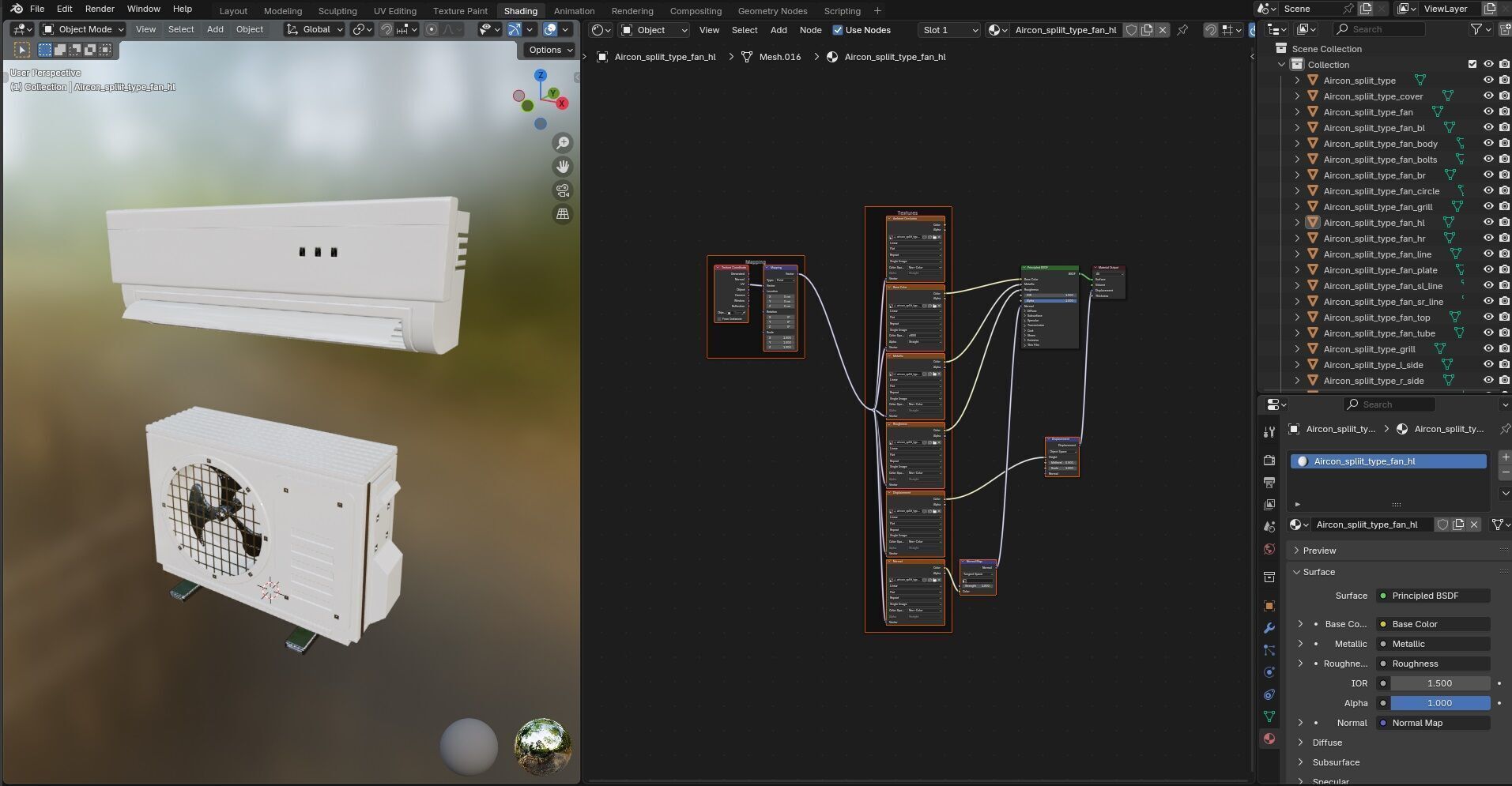Click the Z axis on navigation gizmo

(541, 76)
